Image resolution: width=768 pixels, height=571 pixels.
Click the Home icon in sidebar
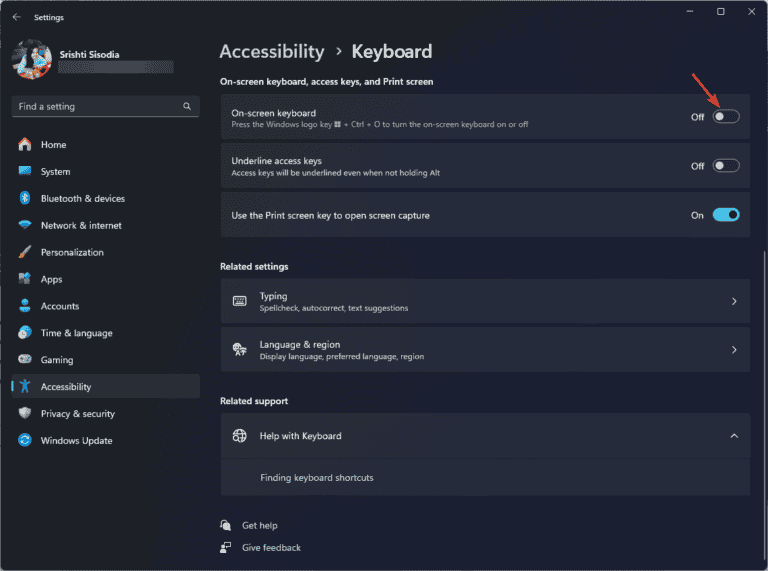point(25,145)
